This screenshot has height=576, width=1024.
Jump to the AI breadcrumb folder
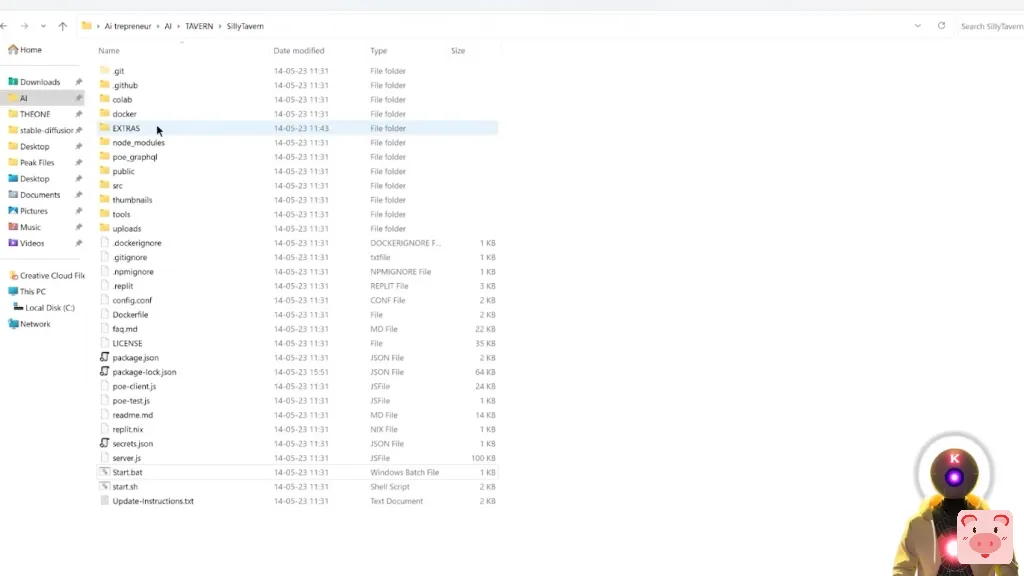point(168,26)
